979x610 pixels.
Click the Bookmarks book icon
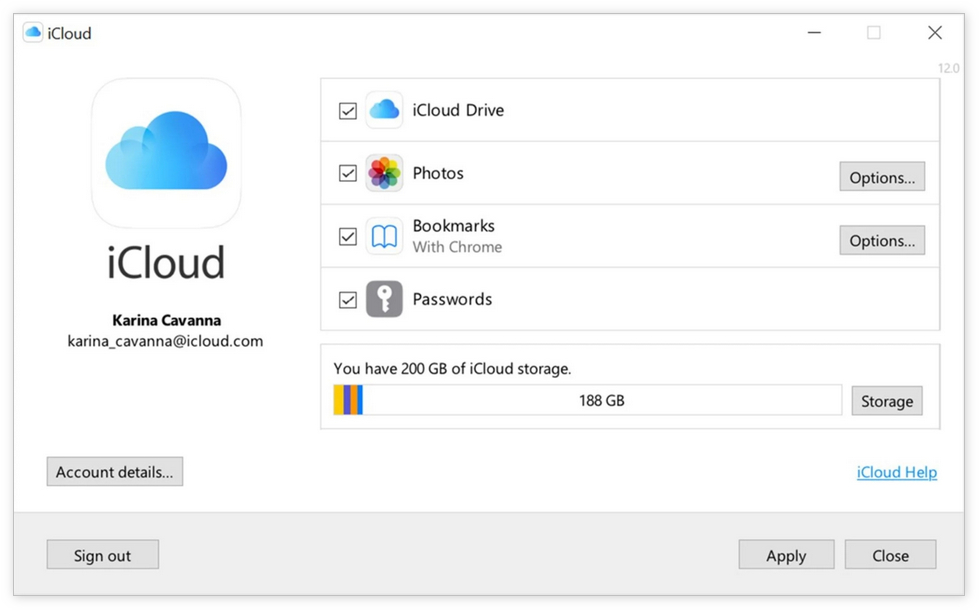point(384,237)
